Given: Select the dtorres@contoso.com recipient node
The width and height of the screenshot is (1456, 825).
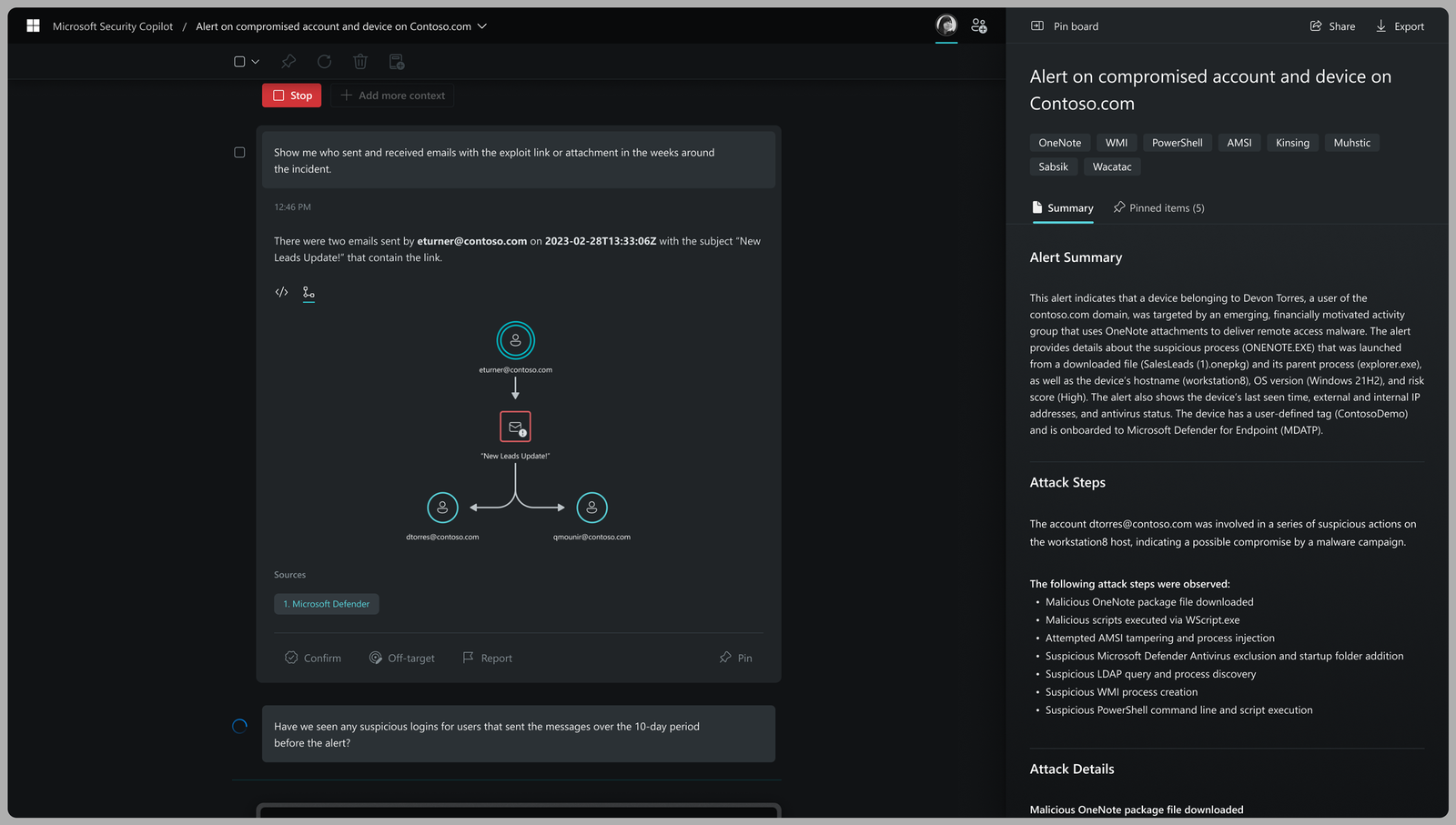Looking at the screenshot, I should point(442,508).
